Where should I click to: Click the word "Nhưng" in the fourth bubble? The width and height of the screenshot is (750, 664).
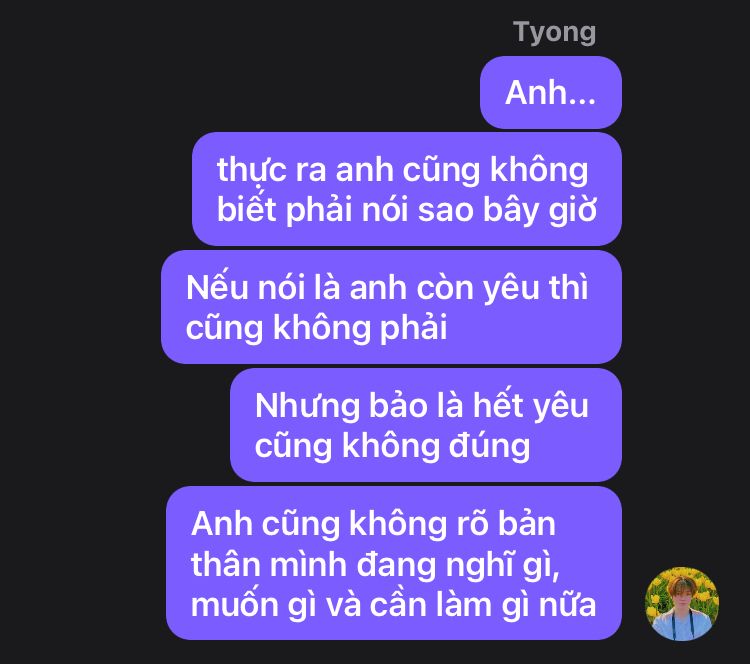[x=307, y=406]
